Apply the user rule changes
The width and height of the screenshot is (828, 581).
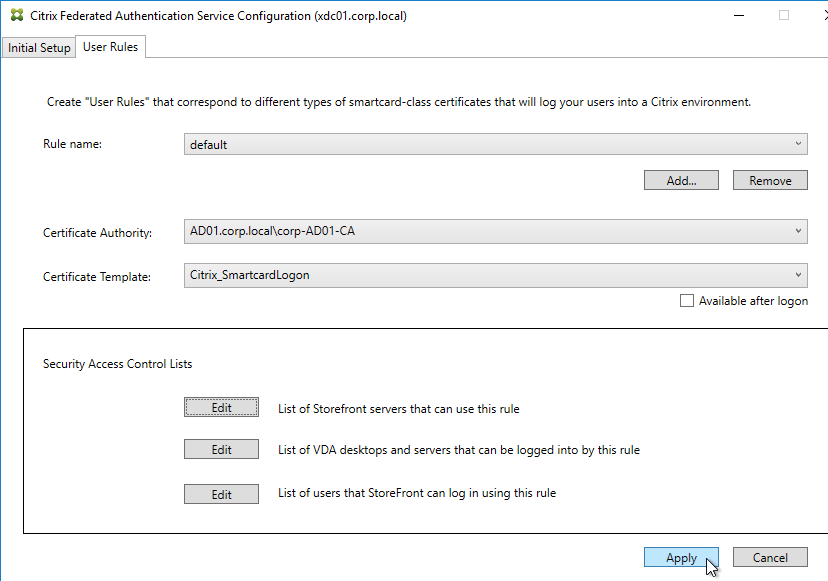pos(681,557)
